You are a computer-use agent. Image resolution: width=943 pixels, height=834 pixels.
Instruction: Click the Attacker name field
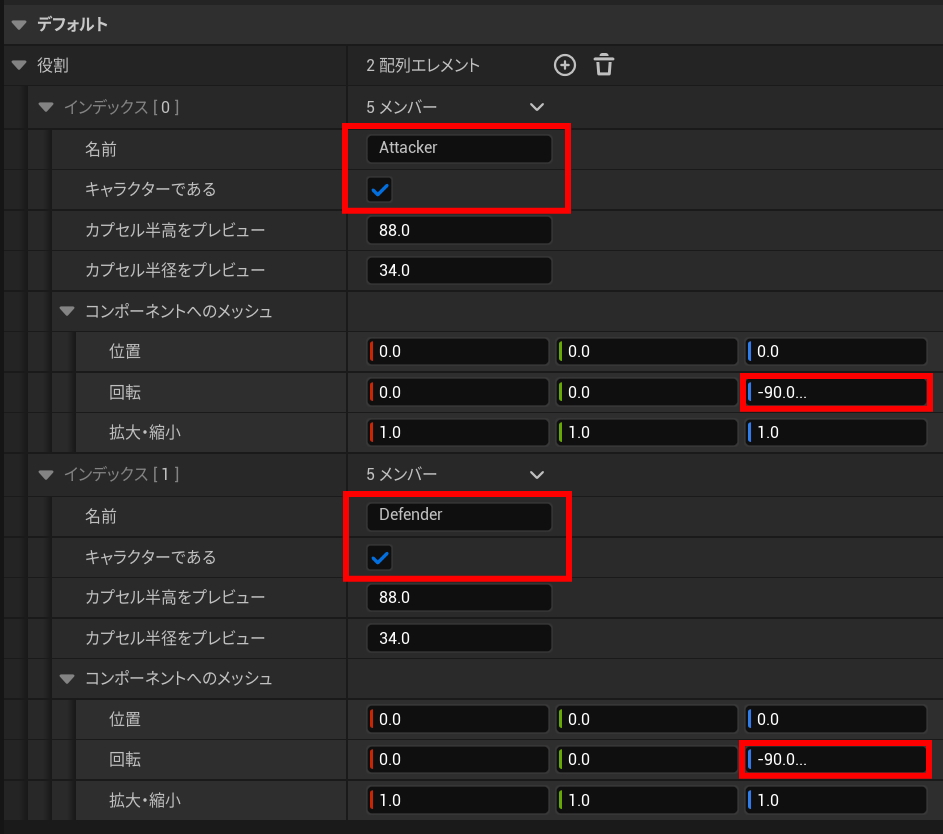[x=459, y=148]
